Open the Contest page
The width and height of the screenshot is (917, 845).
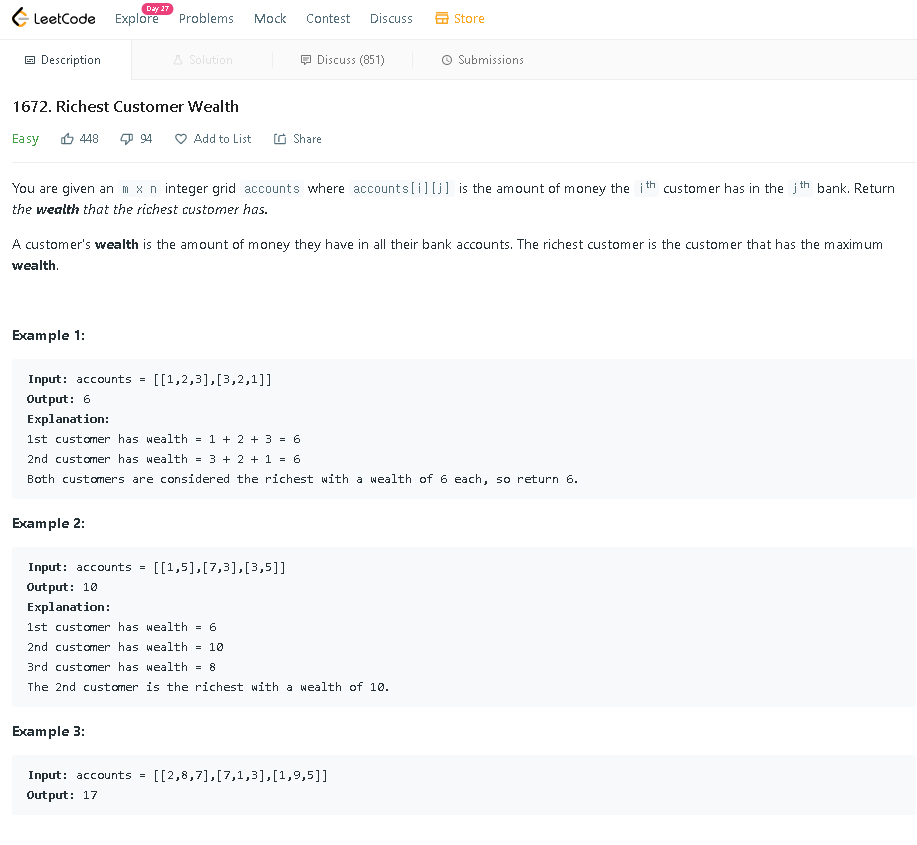(x=328, y=19)
